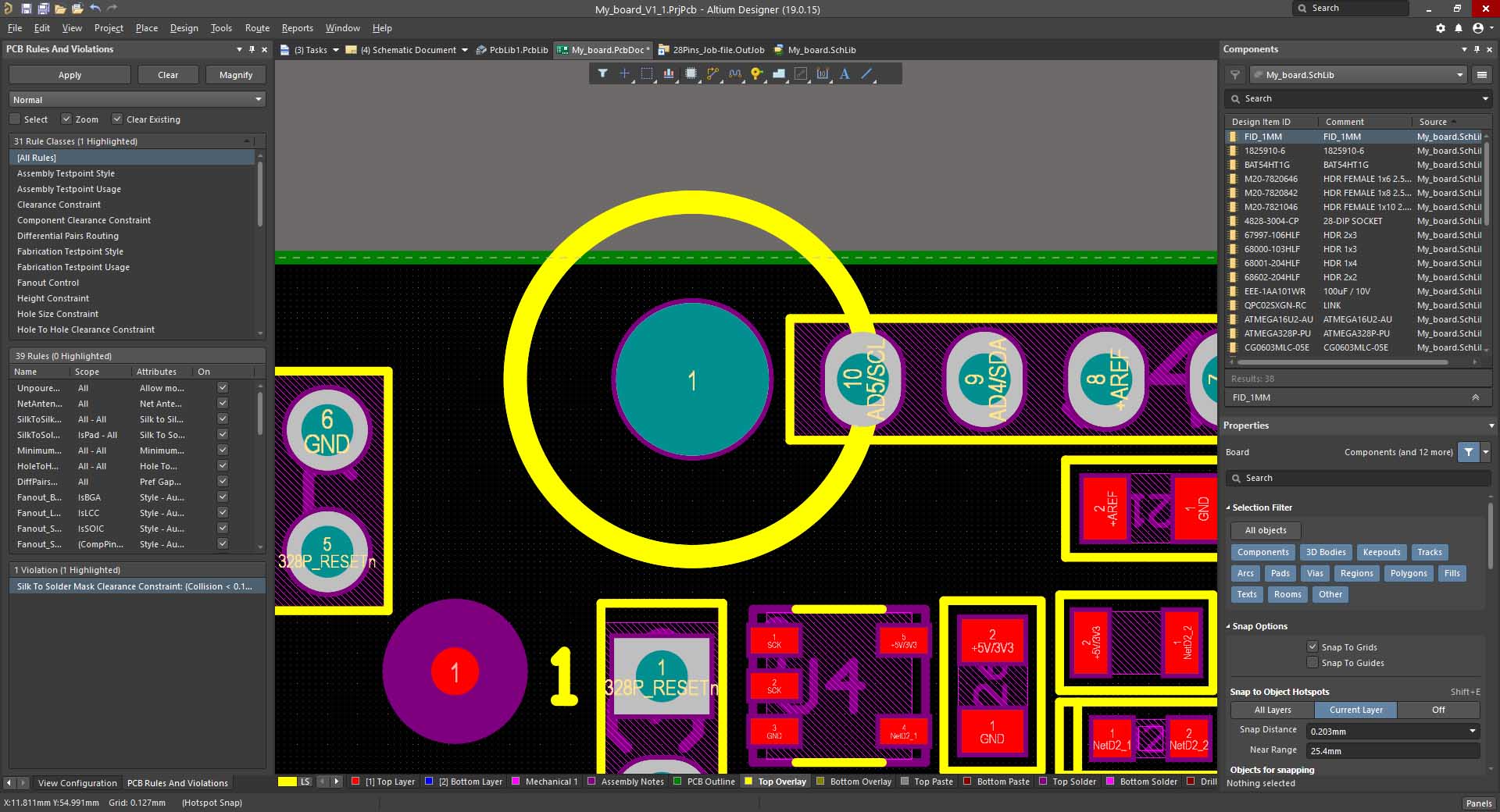
Task: Enable Snap To Guides checkbox
Action: point(1312,663)
